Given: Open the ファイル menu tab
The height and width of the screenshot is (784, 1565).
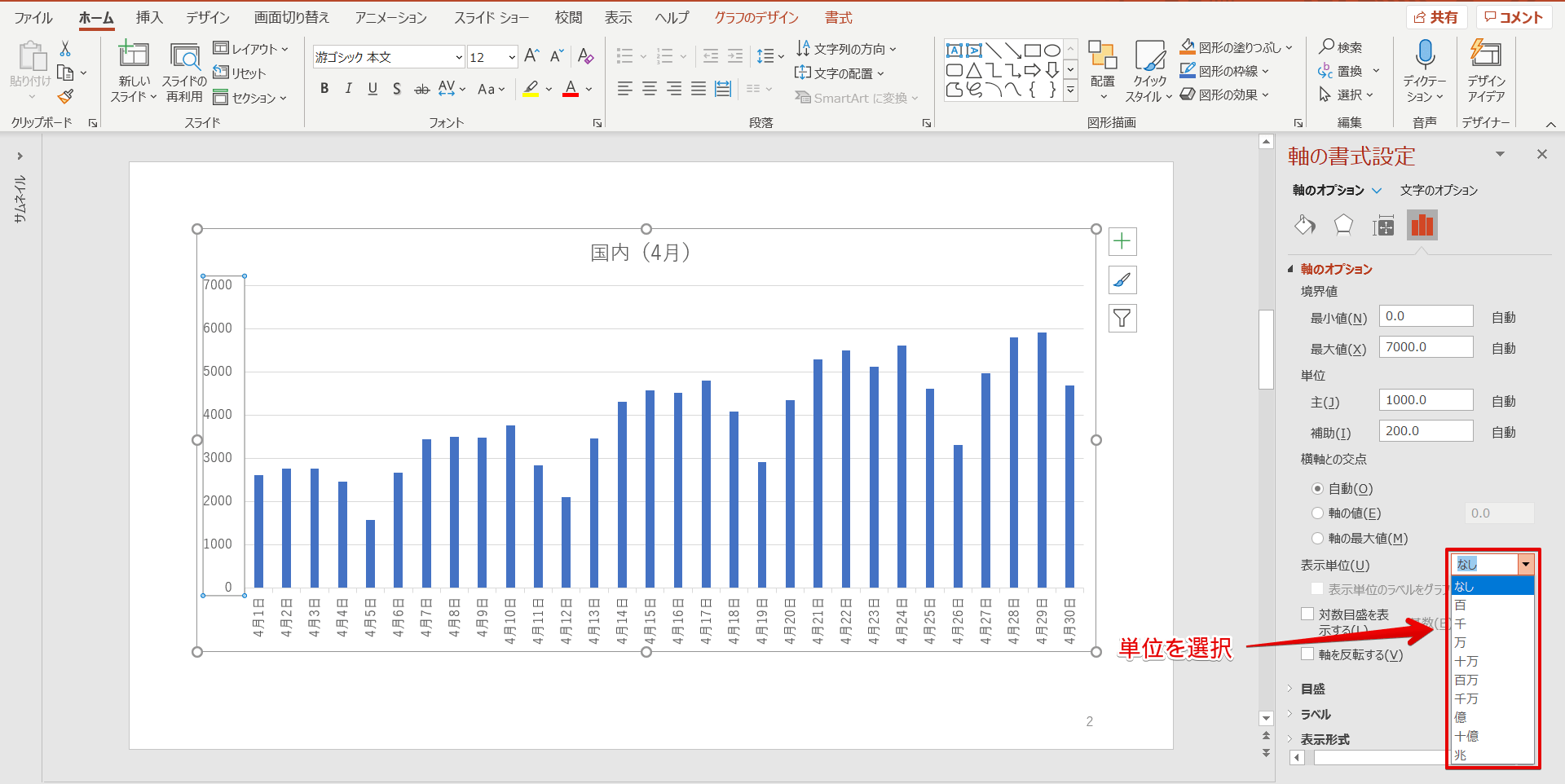Looking at the screenshot, I should pyautogui.click(x=33, y=18).
